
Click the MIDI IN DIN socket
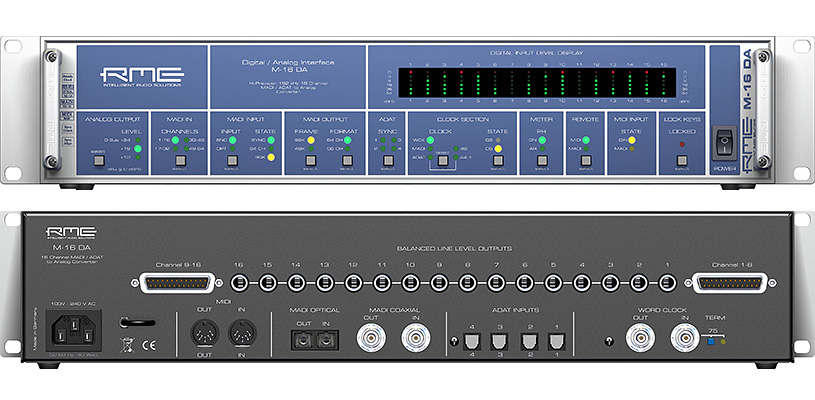(x=243, y=333)
